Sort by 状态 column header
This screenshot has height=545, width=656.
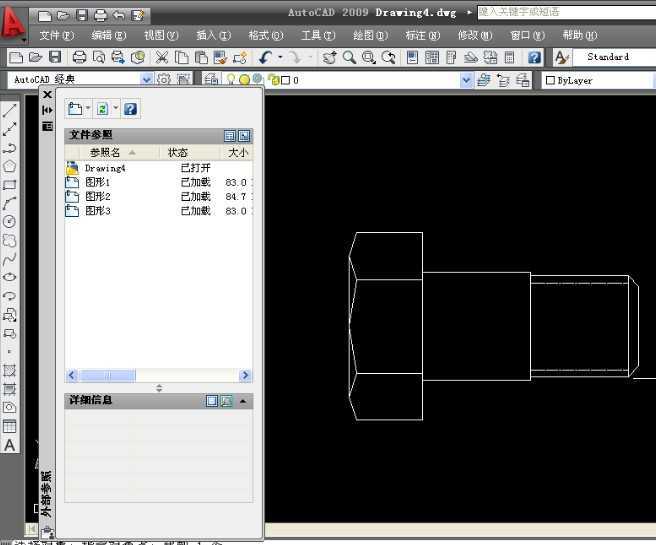[190, 153]
